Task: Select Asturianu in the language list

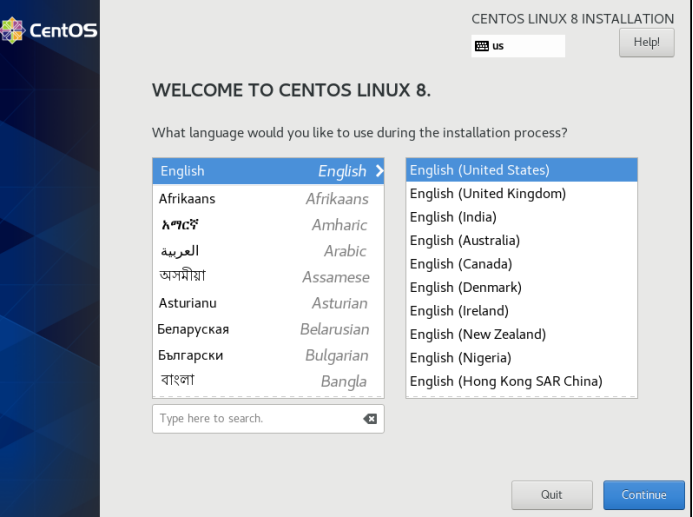Action: [x=268, y=303]
